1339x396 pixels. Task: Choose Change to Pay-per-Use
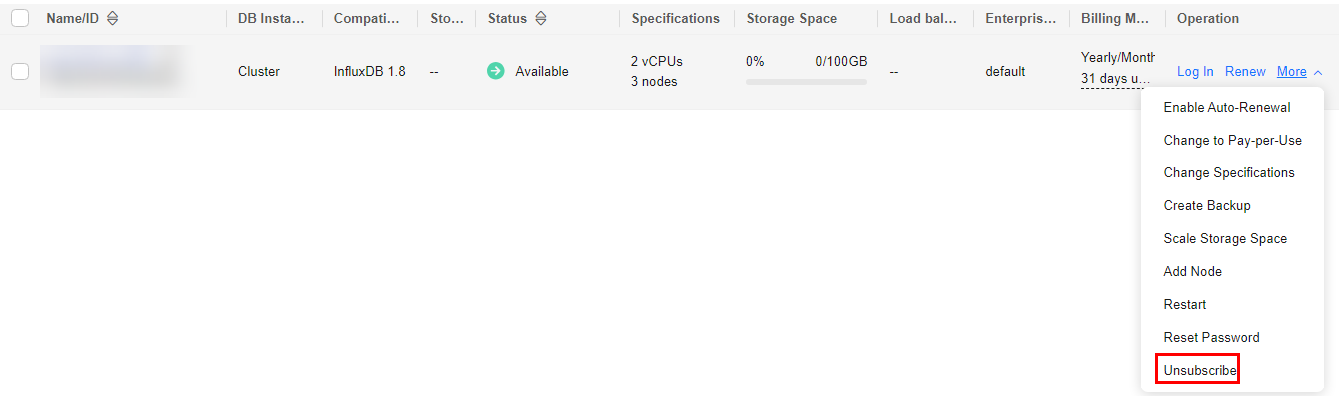point(1232,140)
